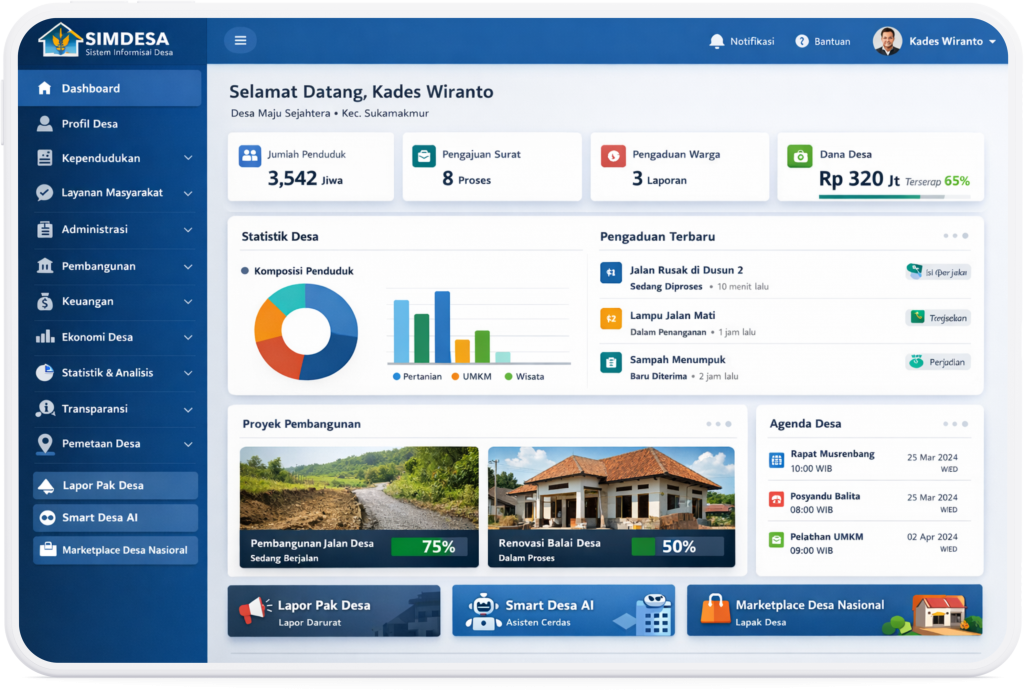The width and height of the screenshot is (1024, 694).
Task: Click the Dana Desa progress bar
Action: [x=881, y=197]
